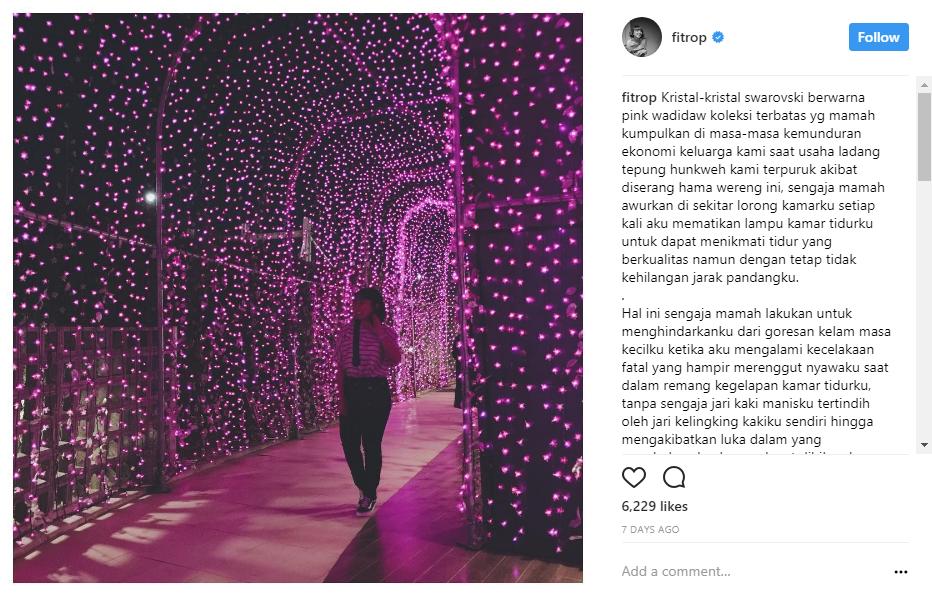Image resolution: width=932 pixels, height=594 pixels.
Task: Like the post with the heart icon
Action: [634, 477]
